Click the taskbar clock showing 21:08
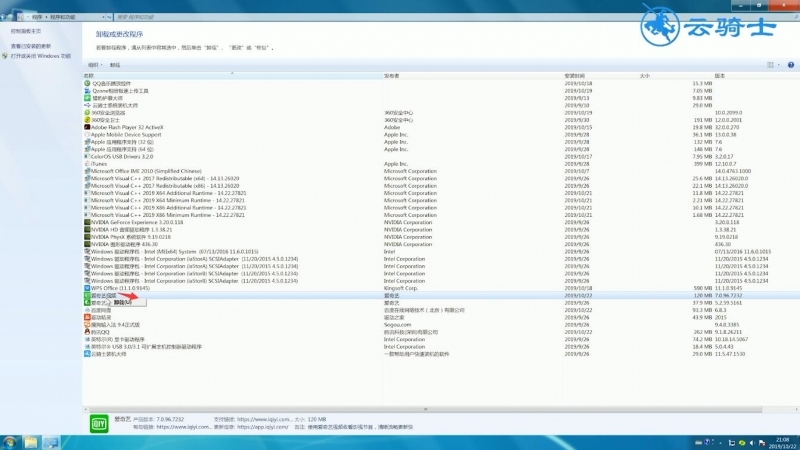The image size is (800, 450). click(x=782, y=442)
